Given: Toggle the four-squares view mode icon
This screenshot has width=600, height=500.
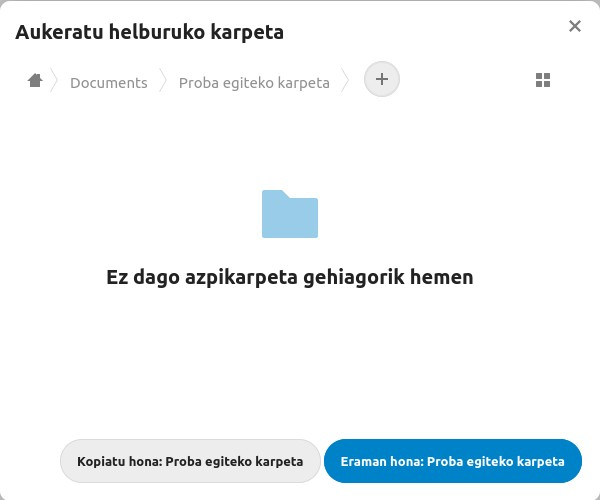Looking at the screenshot, I should click(543, 81).
